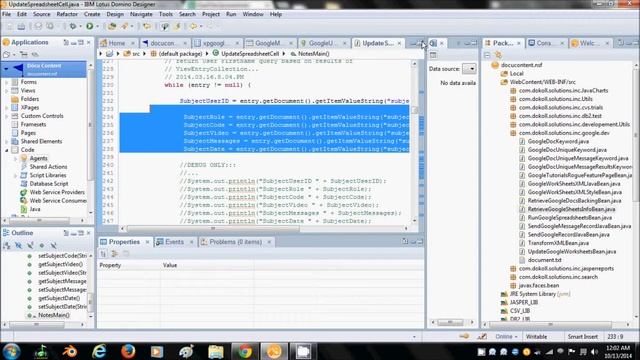Viewport: 640px width, 360px height.
Task: Click the open-type package icon in toolbar
Action: [111, 26]
